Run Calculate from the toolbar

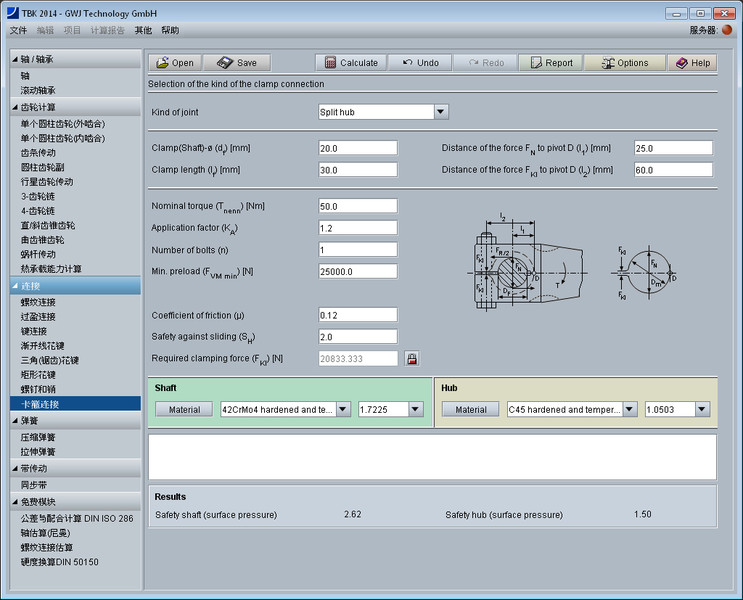coord(351,62)
